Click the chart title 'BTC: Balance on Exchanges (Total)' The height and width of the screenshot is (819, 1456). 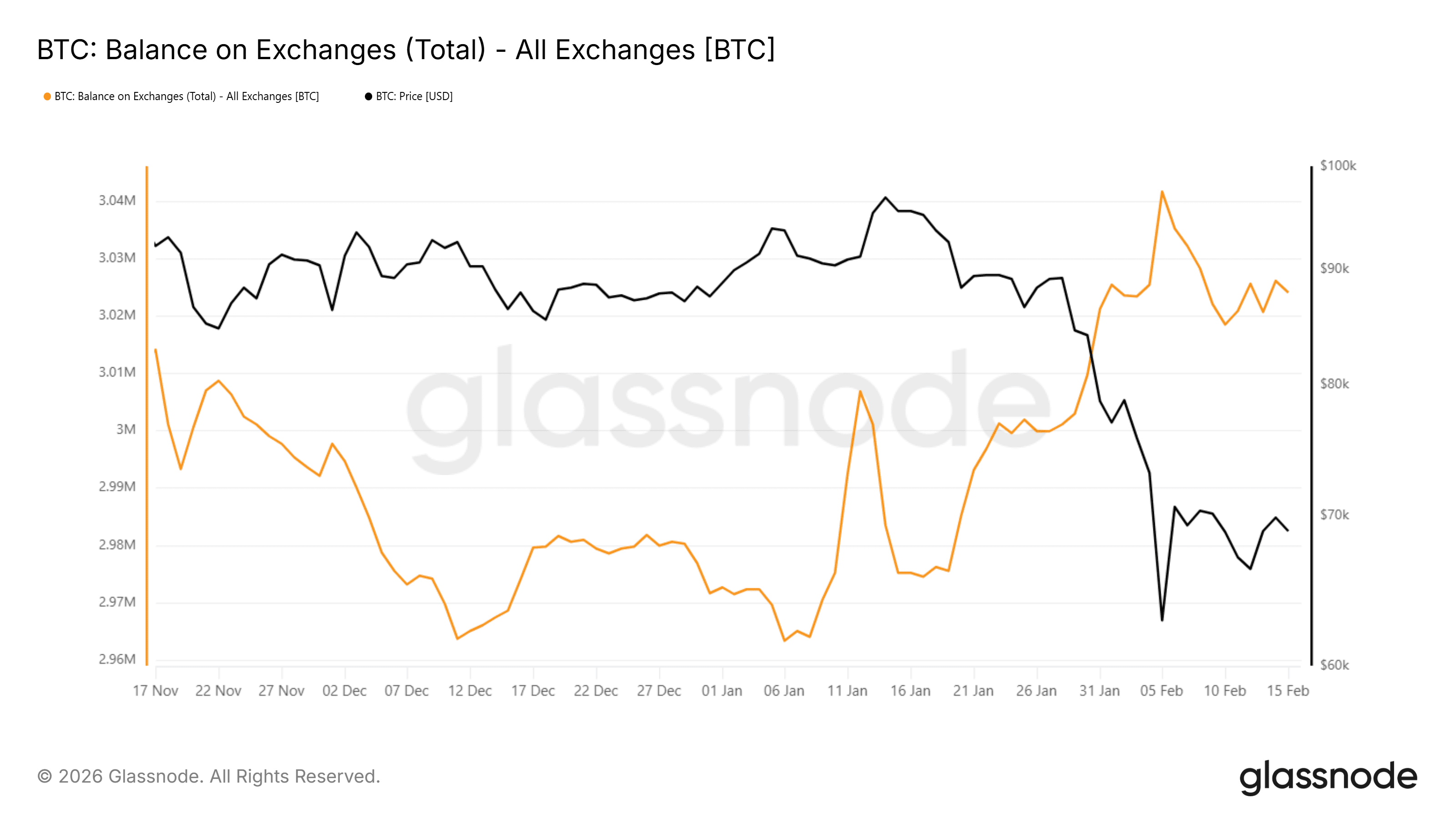click(x=405, y=50)
